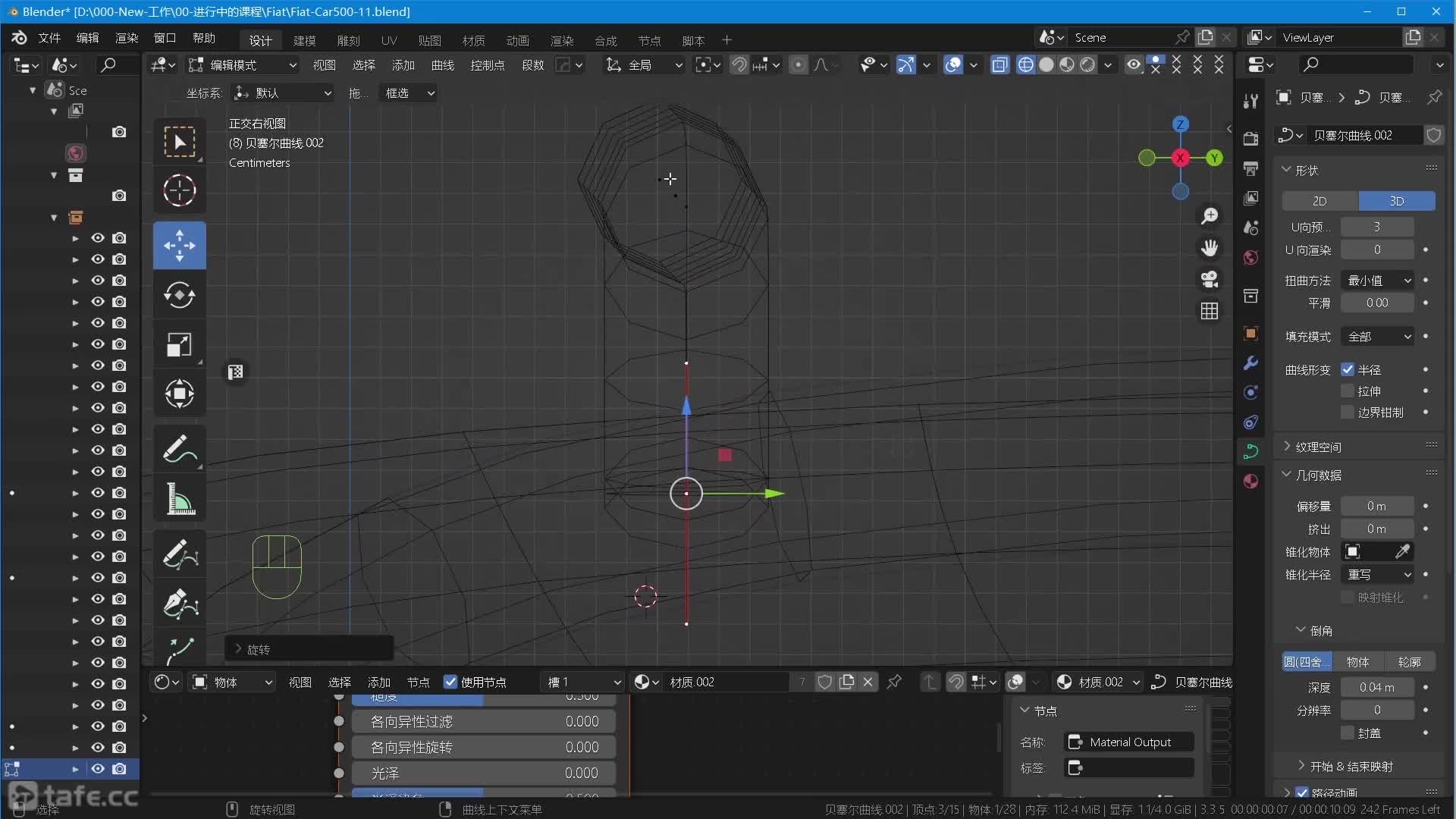Click the pan view hand icon

[x=1210, y=248]
